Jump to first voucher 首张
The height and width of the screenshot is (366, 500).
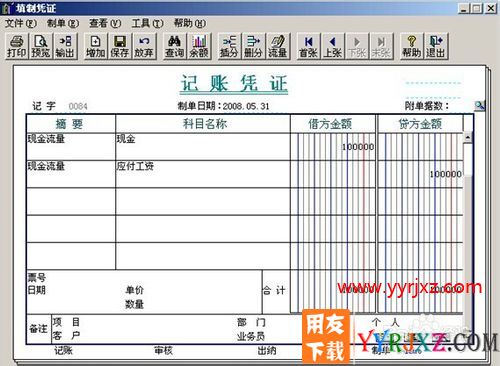308,46
